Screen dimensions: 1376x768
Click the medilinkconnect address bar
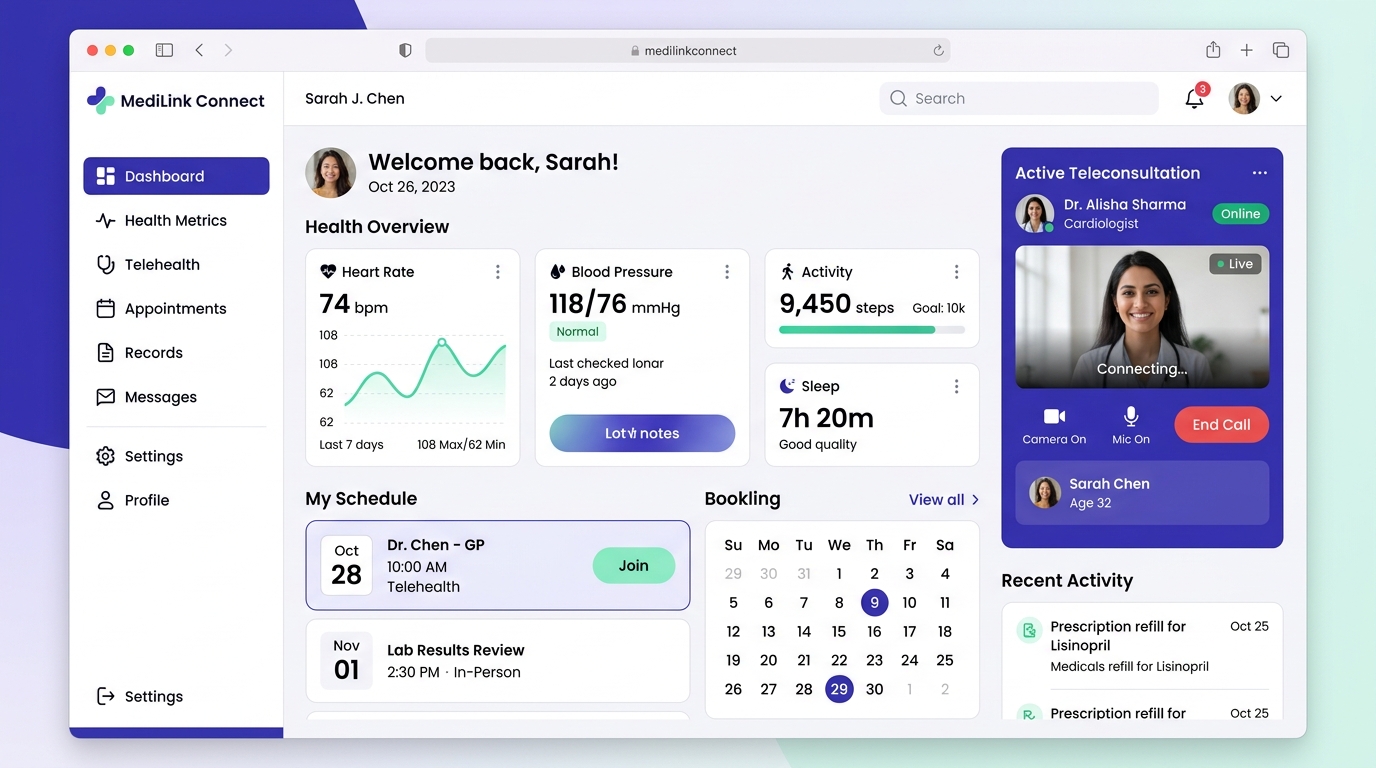pos(688,50)
